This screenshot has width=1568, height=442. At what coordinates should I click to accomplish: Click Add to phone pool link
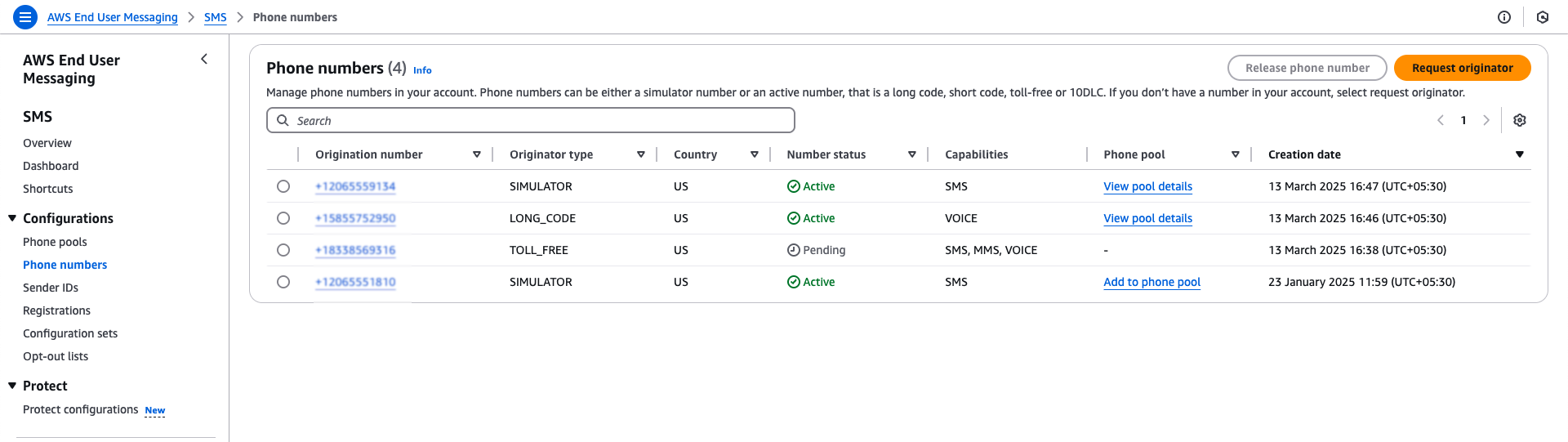click(x=1151, y=282)
